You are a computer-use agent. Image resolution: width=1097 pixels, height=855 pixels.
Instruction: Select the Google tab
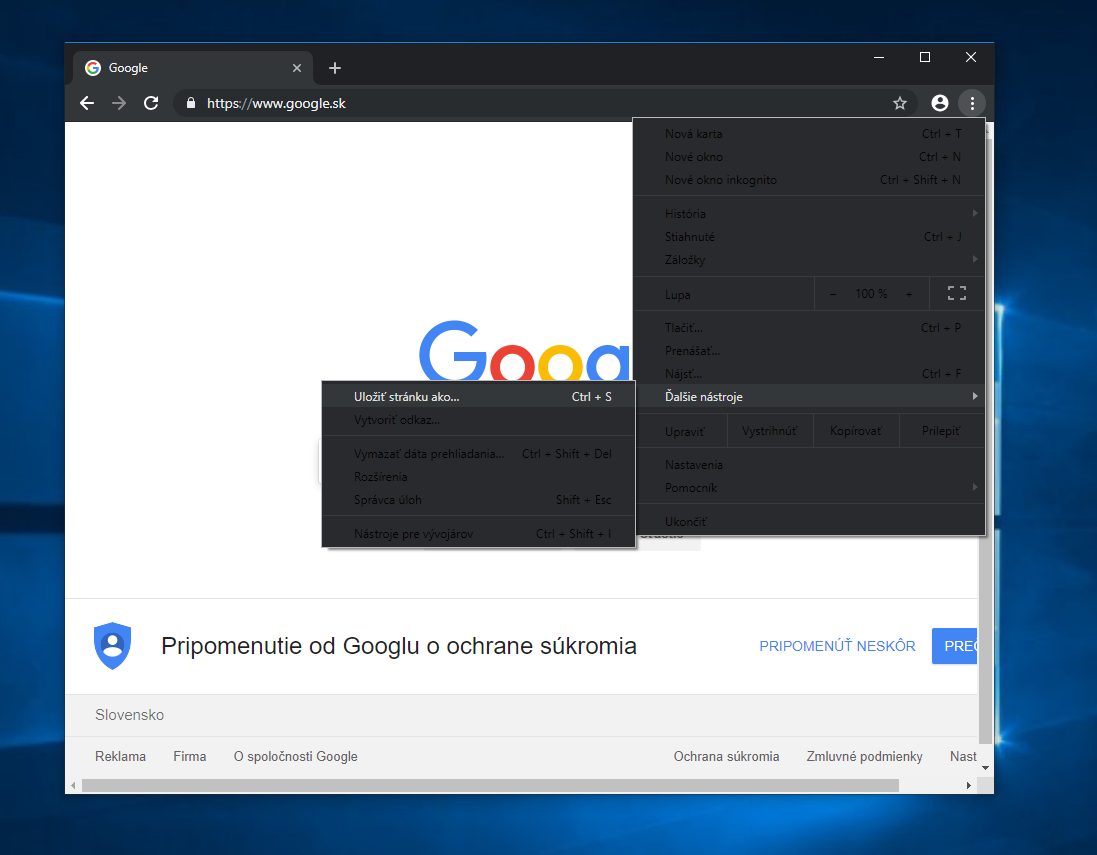(193, 68)
